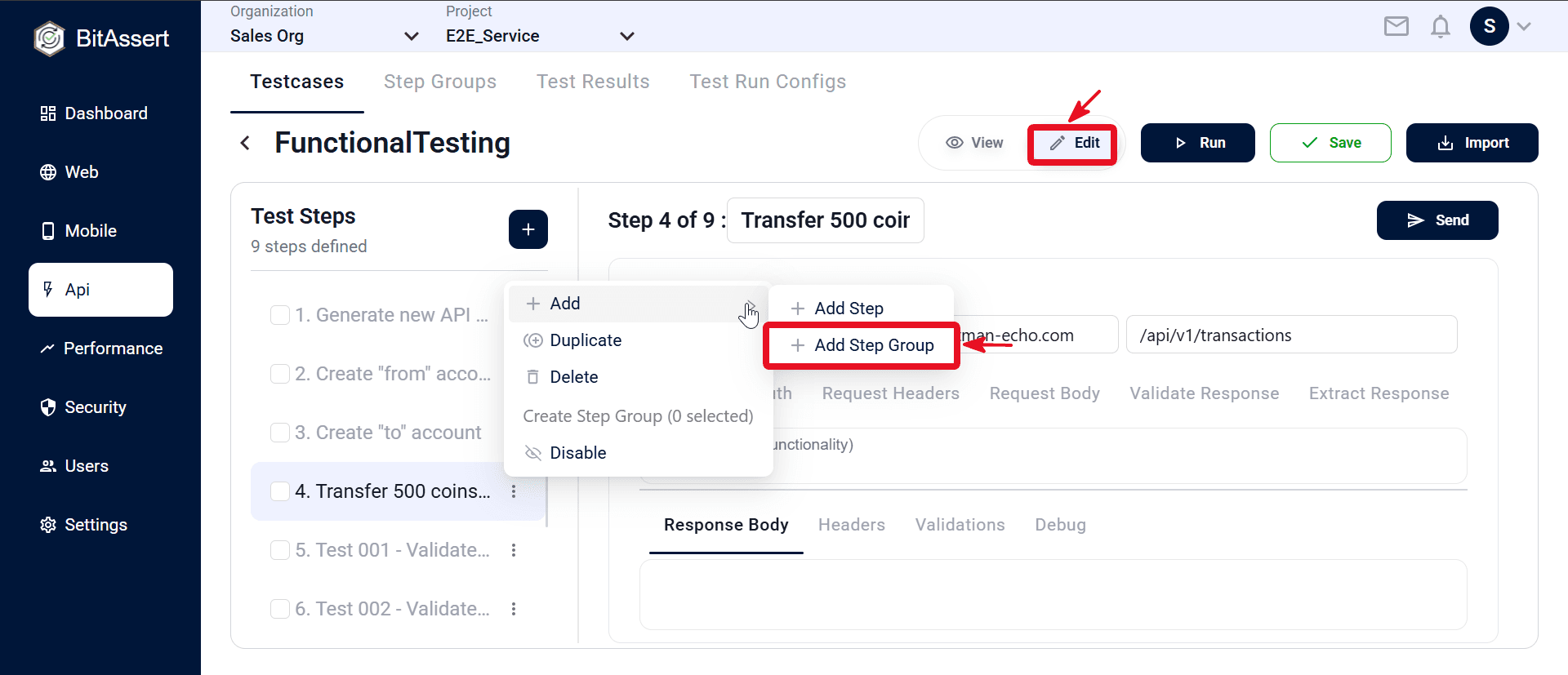Open the mail inbox icon
This screenshot has width=1568, height=675.
[1396, 27]
